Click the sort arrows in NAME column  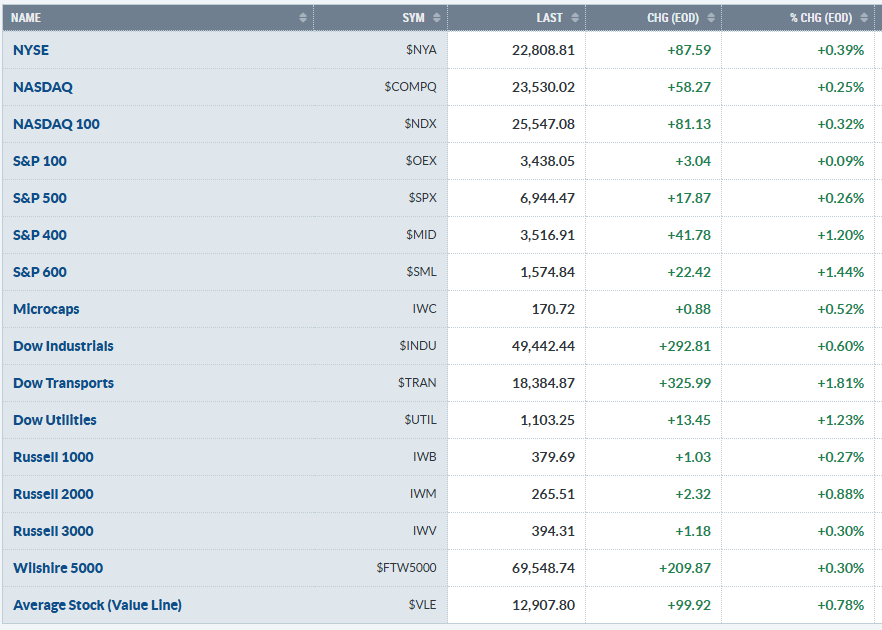pos(303,18)
